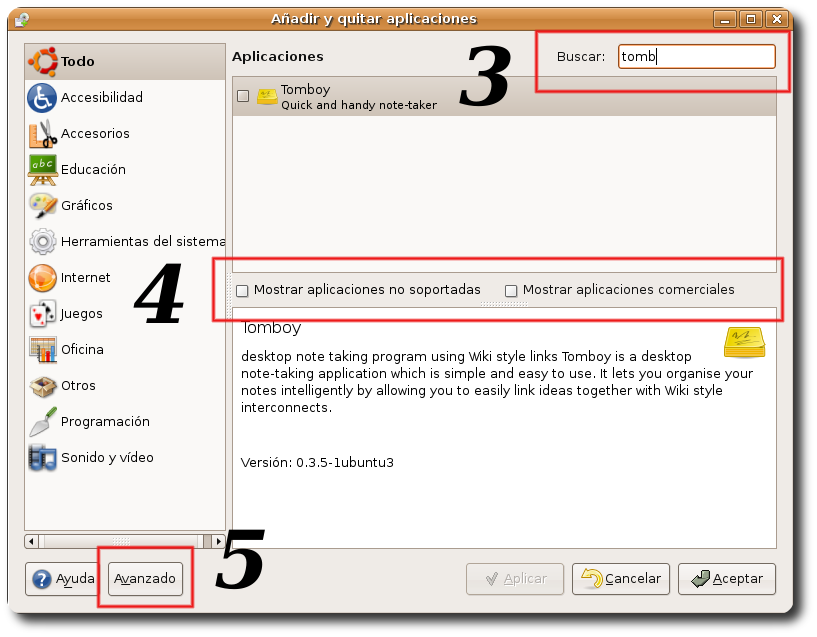817x637 pixels.
Task: Open Herramientas del sistema gear icon
Action: (x=42, y=241)
